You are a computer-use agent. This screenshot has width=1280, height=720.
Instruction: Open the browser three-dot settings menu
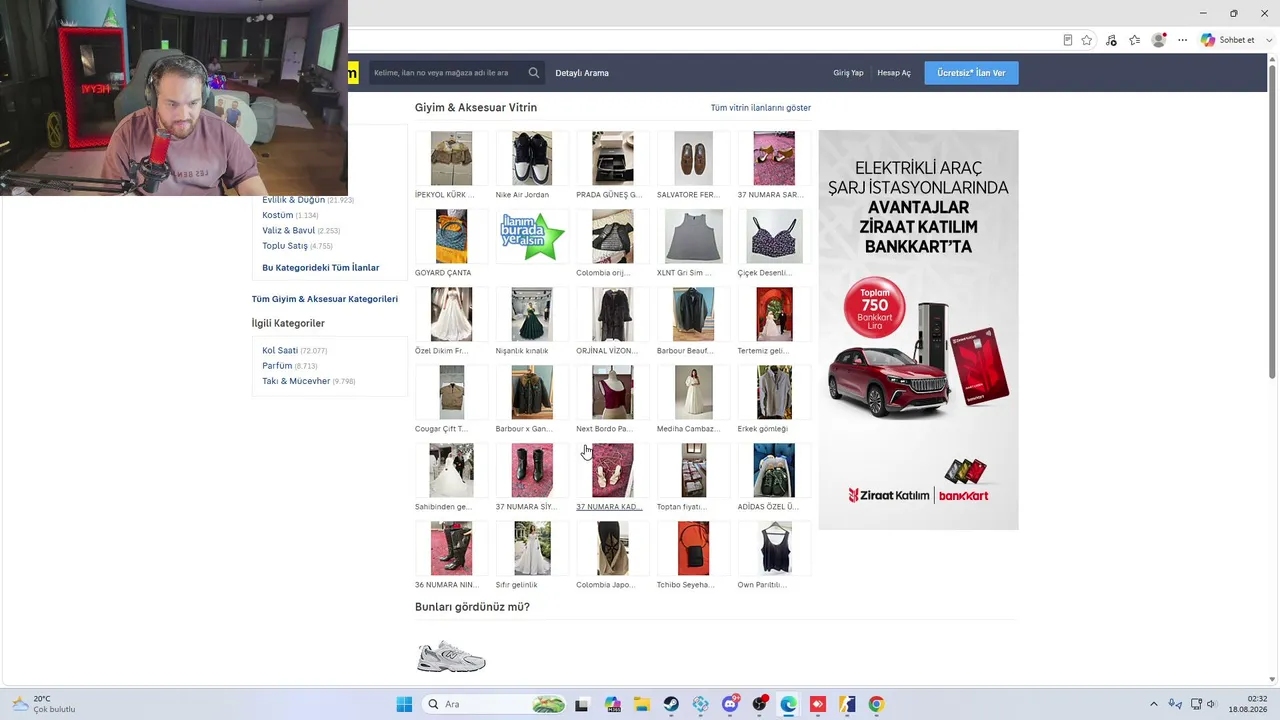point(1183,40)
